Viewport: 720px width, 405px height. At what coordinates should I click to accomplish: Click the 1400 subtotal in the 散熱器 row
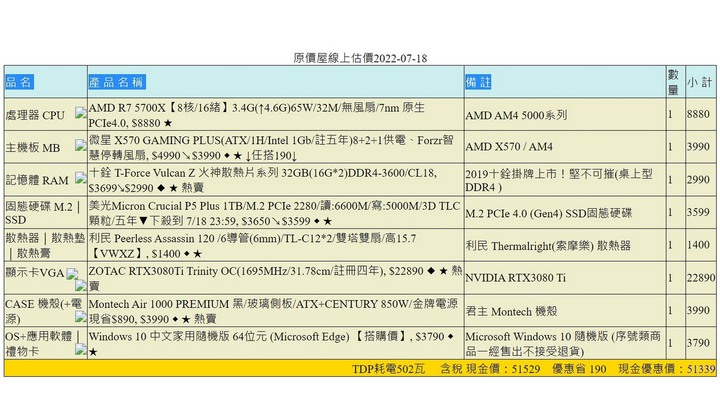(x=698, y=245)
